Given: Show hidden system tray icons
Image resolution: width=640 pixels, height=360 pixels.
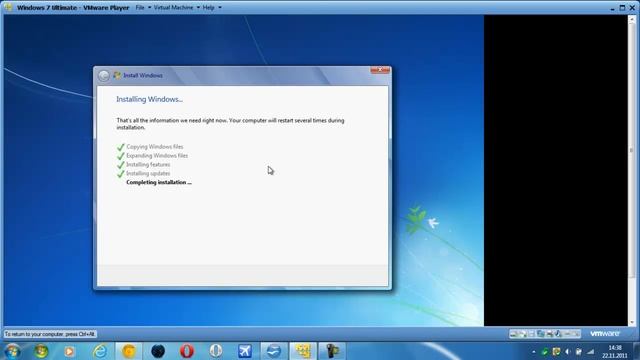Looking at the screenshot, I should pyautogui.click(x=534, y=352).
